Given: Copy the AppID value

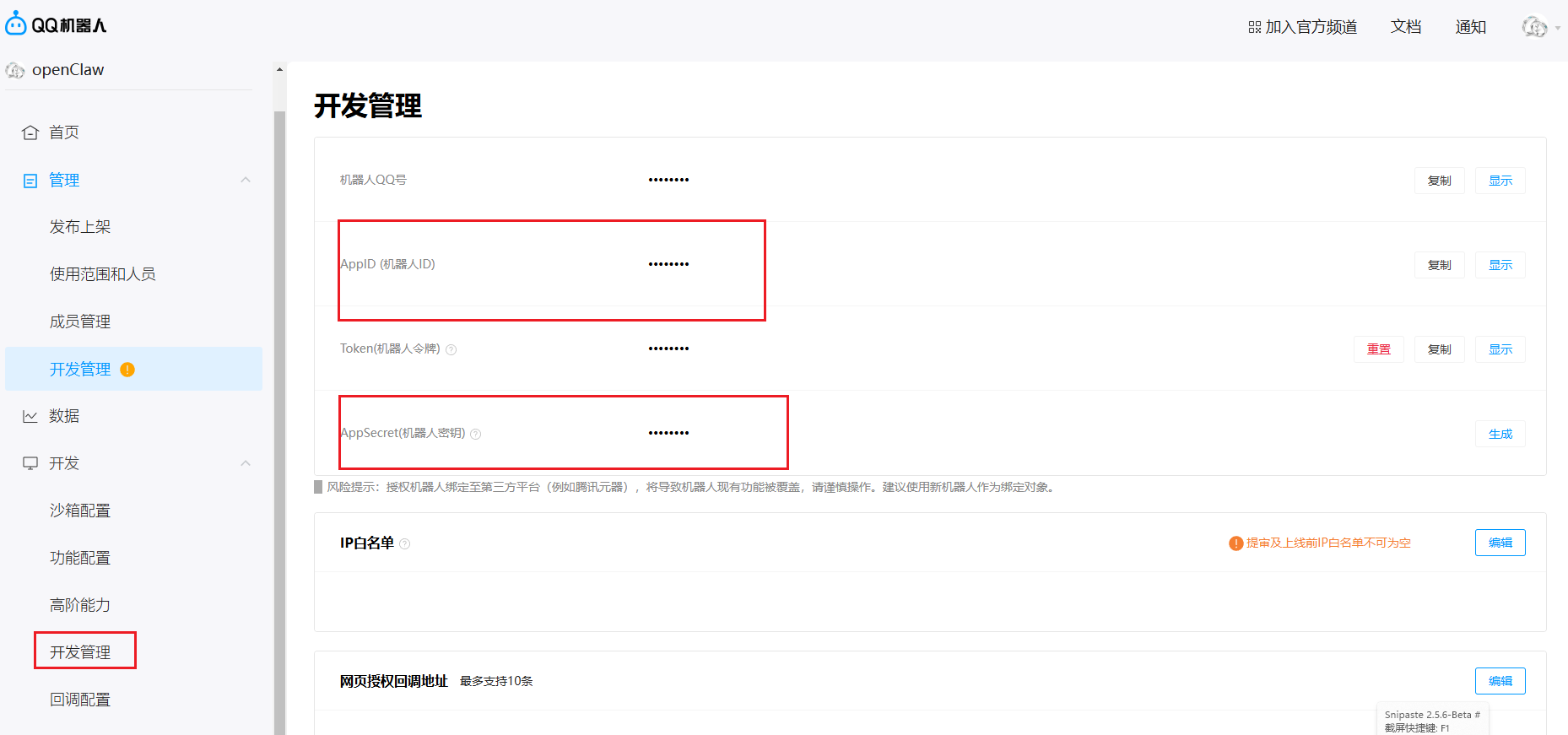Looking at the screenshot, I should click(1439, 265).
